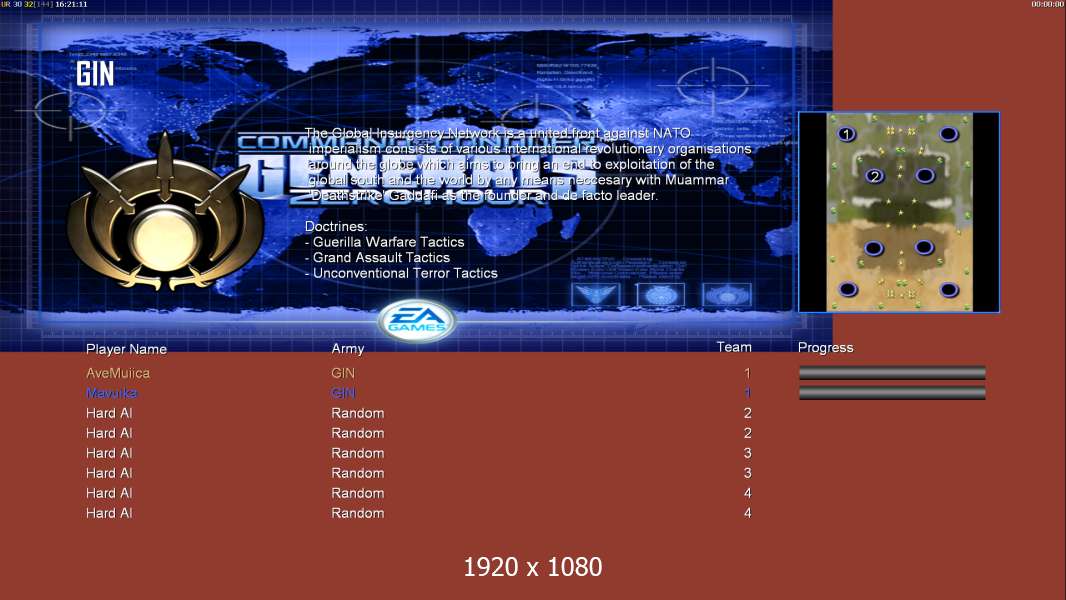Image resolution: width=1066 pixels, height=600 pixels.
Task: Click the Player Name column header
Action: [126, 349]
